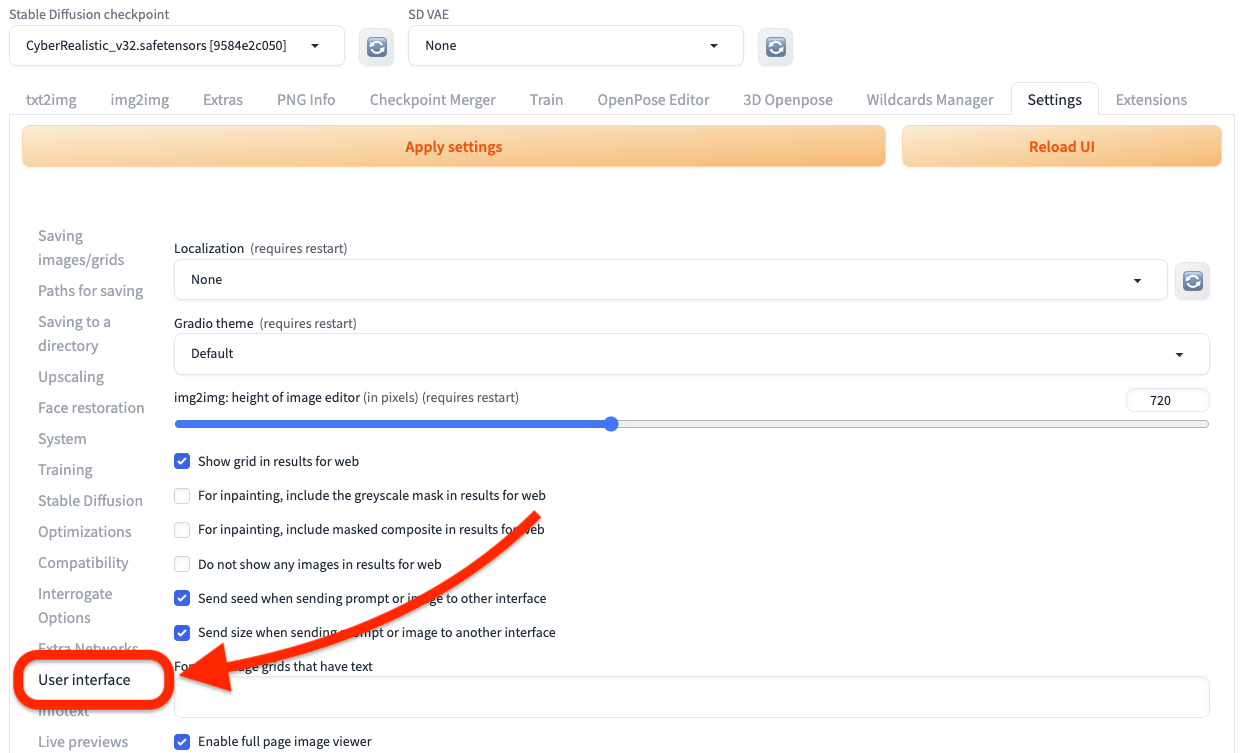Enable greyscale mask in inpainting results
The height and width of the screenshot is (753, 1251).
coord(182,496)
